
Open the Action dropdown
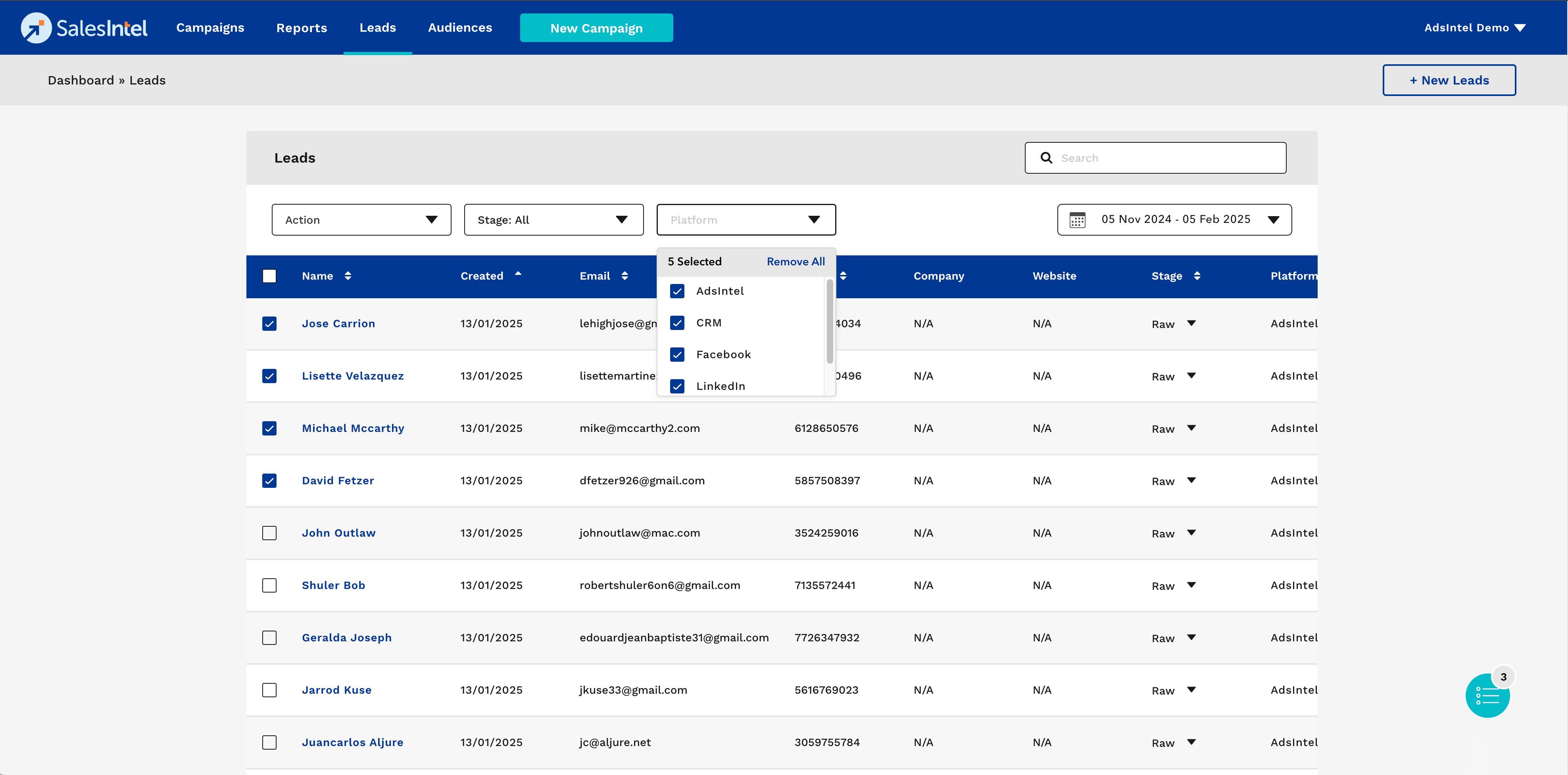(361, 220)
